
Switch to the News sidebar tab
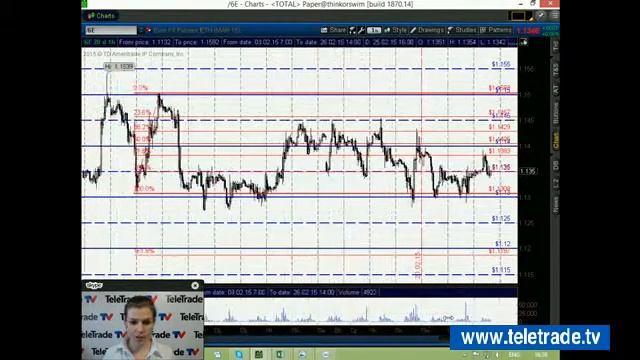(556, 205)
